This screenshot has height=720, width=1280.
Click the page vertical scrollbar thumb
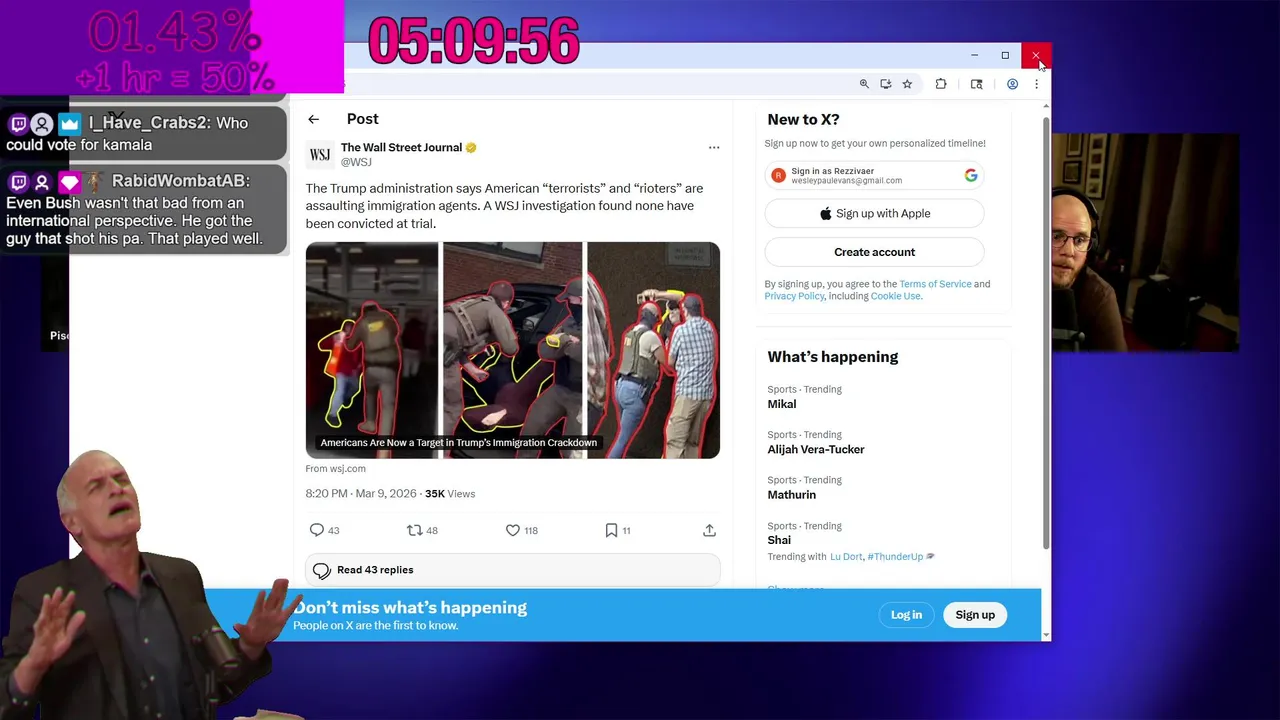pyautogui.click(x=1046, y=333)
